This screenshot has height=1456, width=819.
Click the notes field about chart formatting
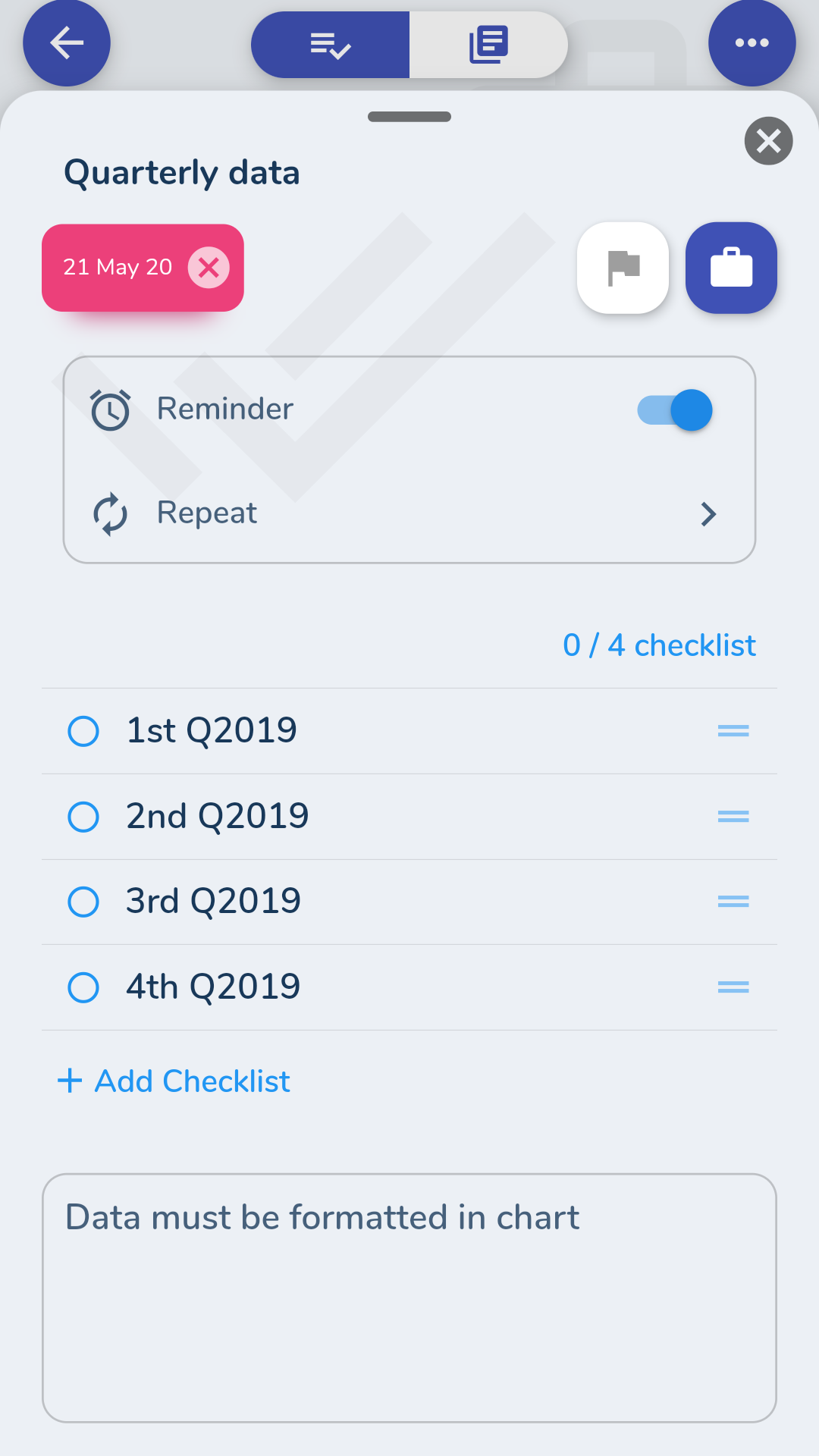click(x=409, y=1298)
